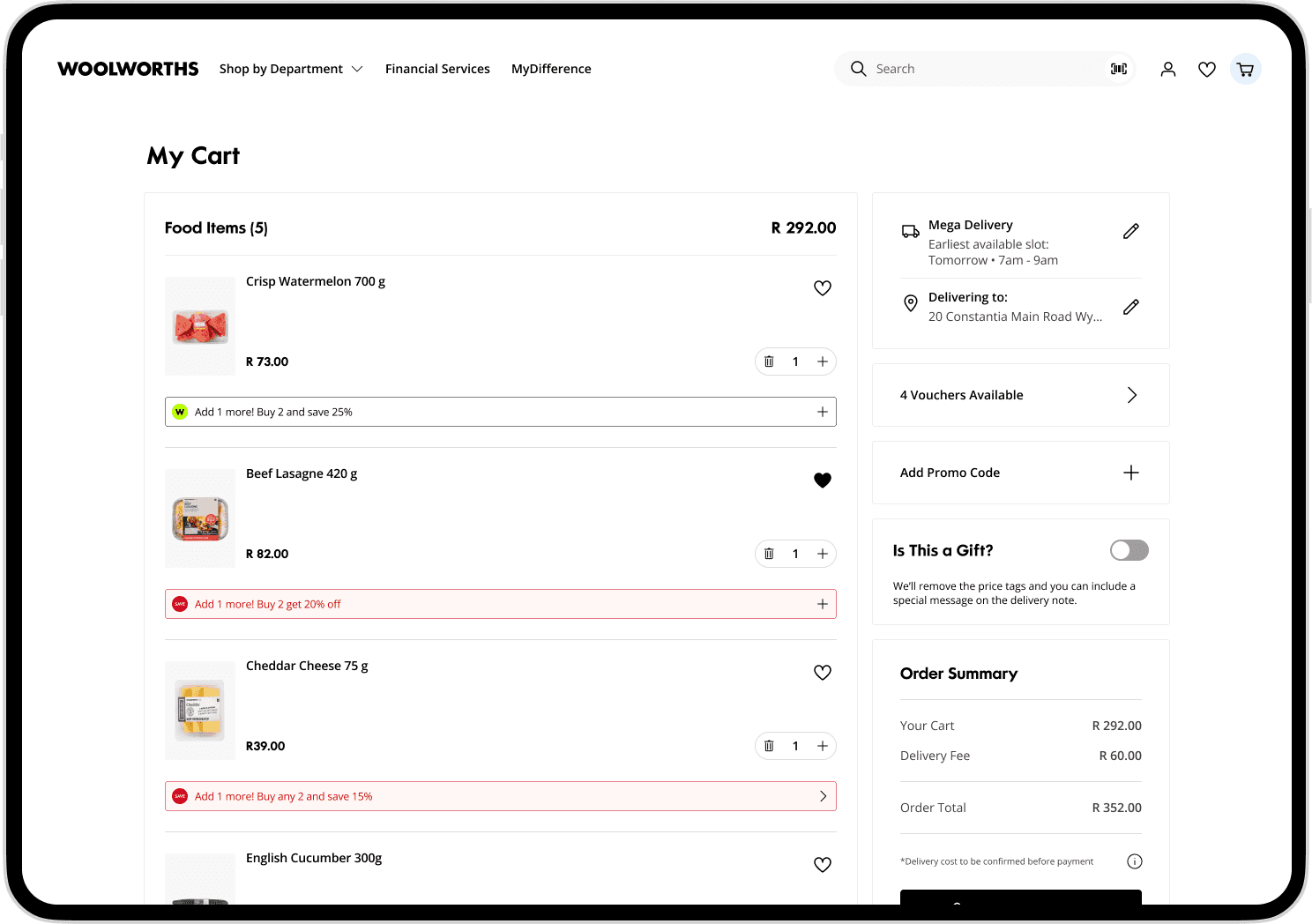This screenshot has height=924, width=1312.
Task: Click the 'R 60.00' delivery fee
Action: (x=1121, y=756)
